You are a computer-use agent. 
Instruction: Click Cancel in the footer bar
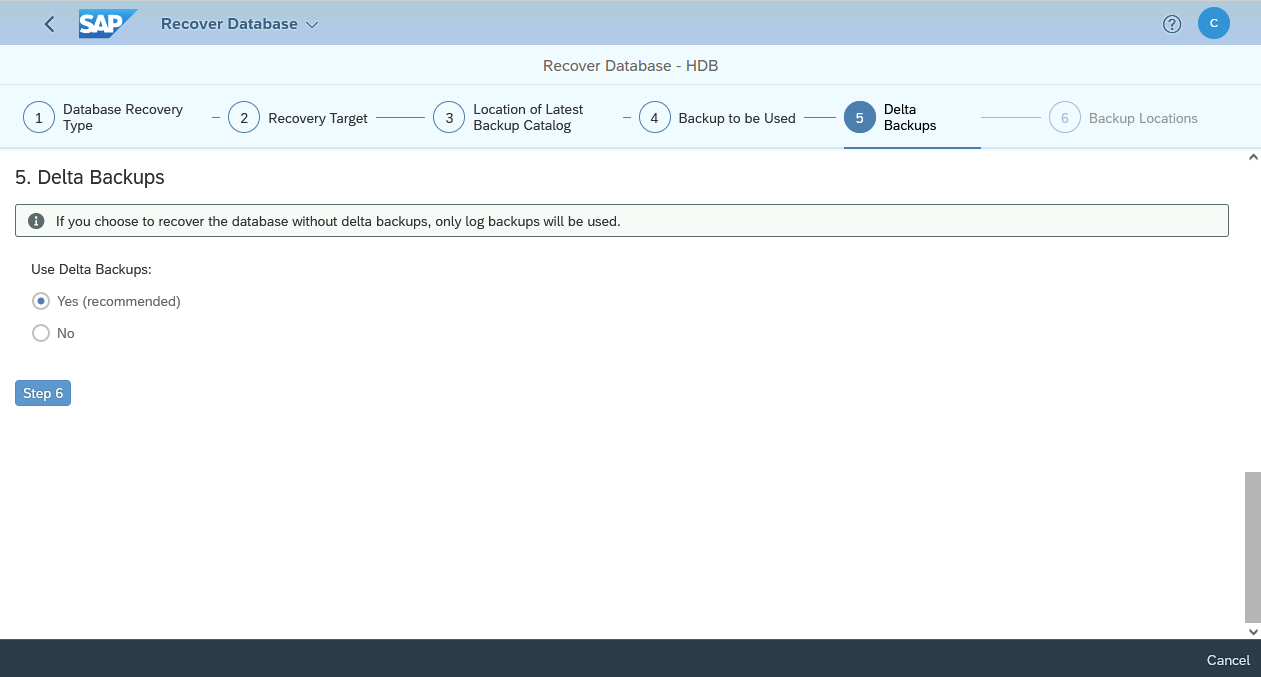[x=1227, y=660]
